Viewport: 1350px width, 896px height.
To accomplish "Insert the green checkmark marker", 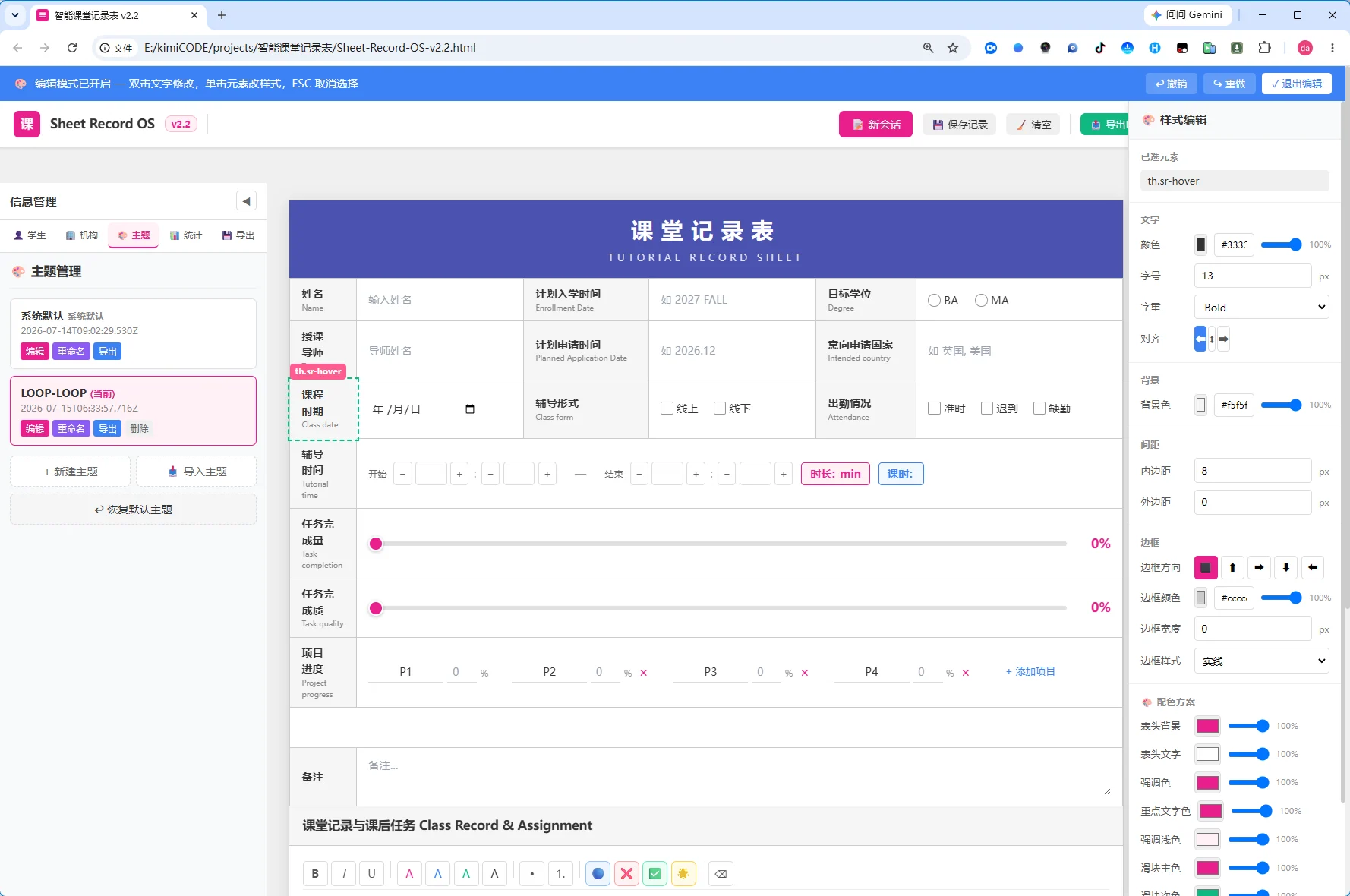I will pyautogui.click(x=654, y=874).
